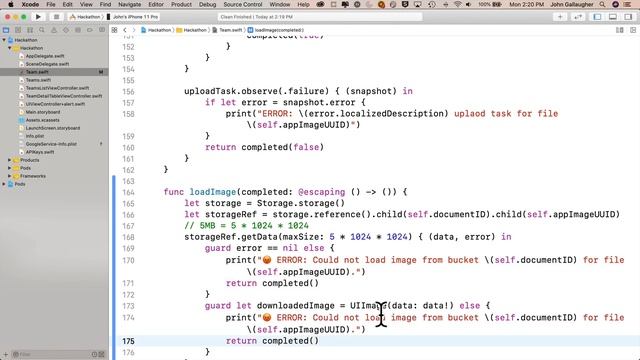Open loadImage(completed:) jump bar menu
The height and width of the screenshot is (360, 640).
[276, 30]
